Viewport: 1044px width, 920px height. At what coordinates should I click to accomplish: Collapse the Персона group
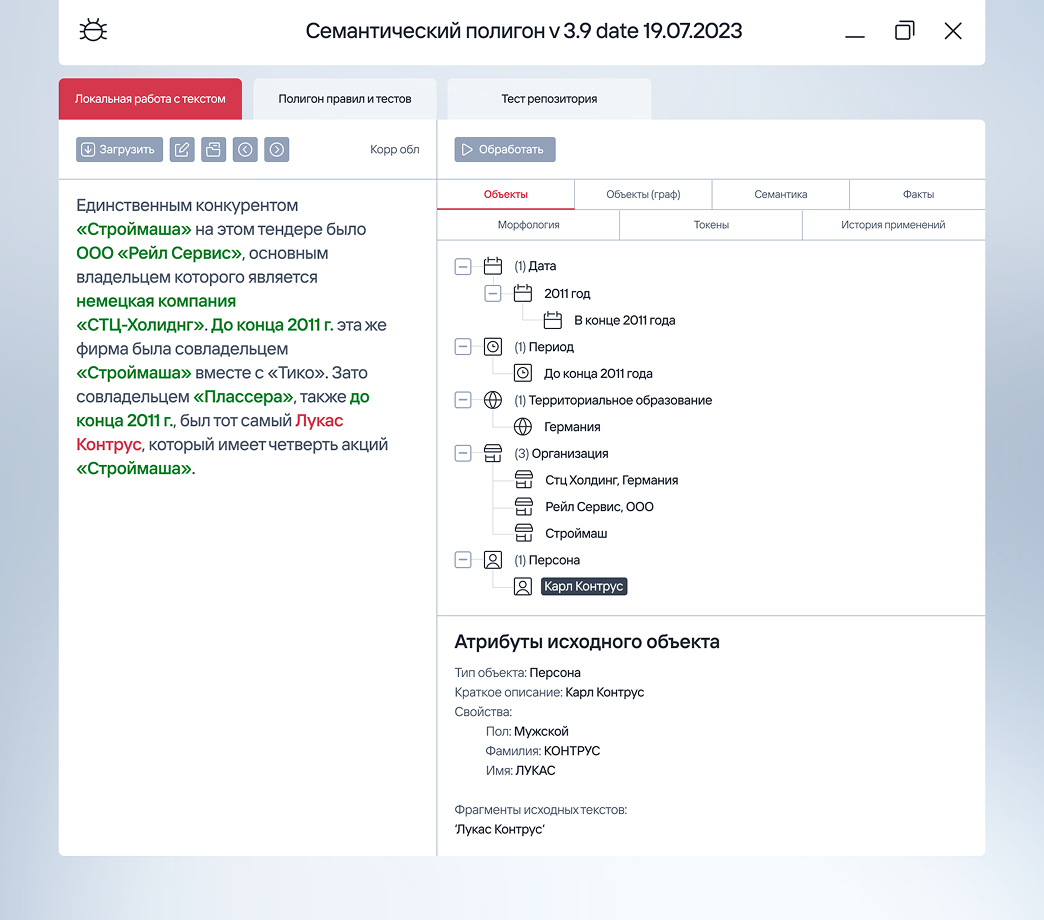click(462, 560)
